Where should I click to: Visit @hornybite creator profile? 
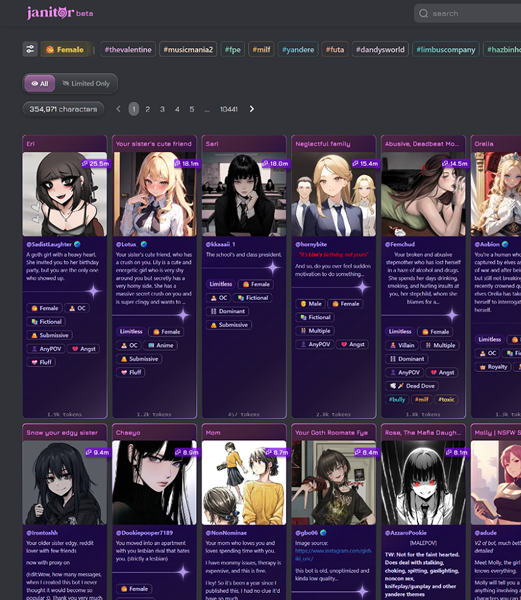311,244
